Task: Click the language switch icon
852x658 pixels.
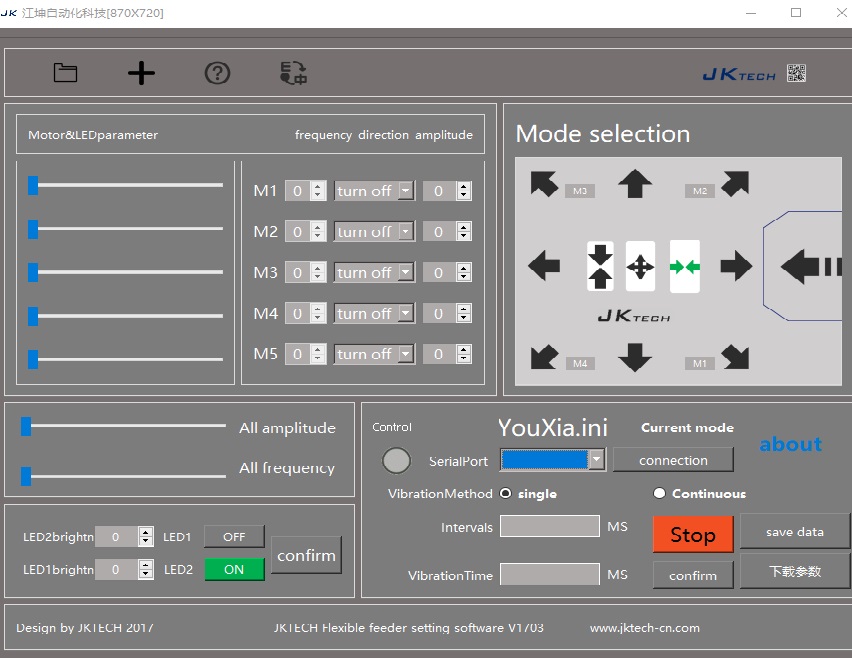Action: 293,73
